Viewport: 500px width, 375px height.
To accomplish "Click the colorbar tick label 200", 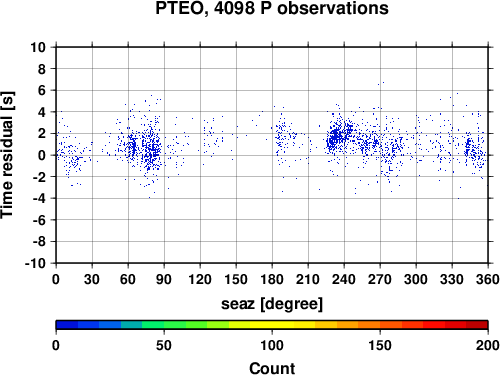I will click(487, 345).
